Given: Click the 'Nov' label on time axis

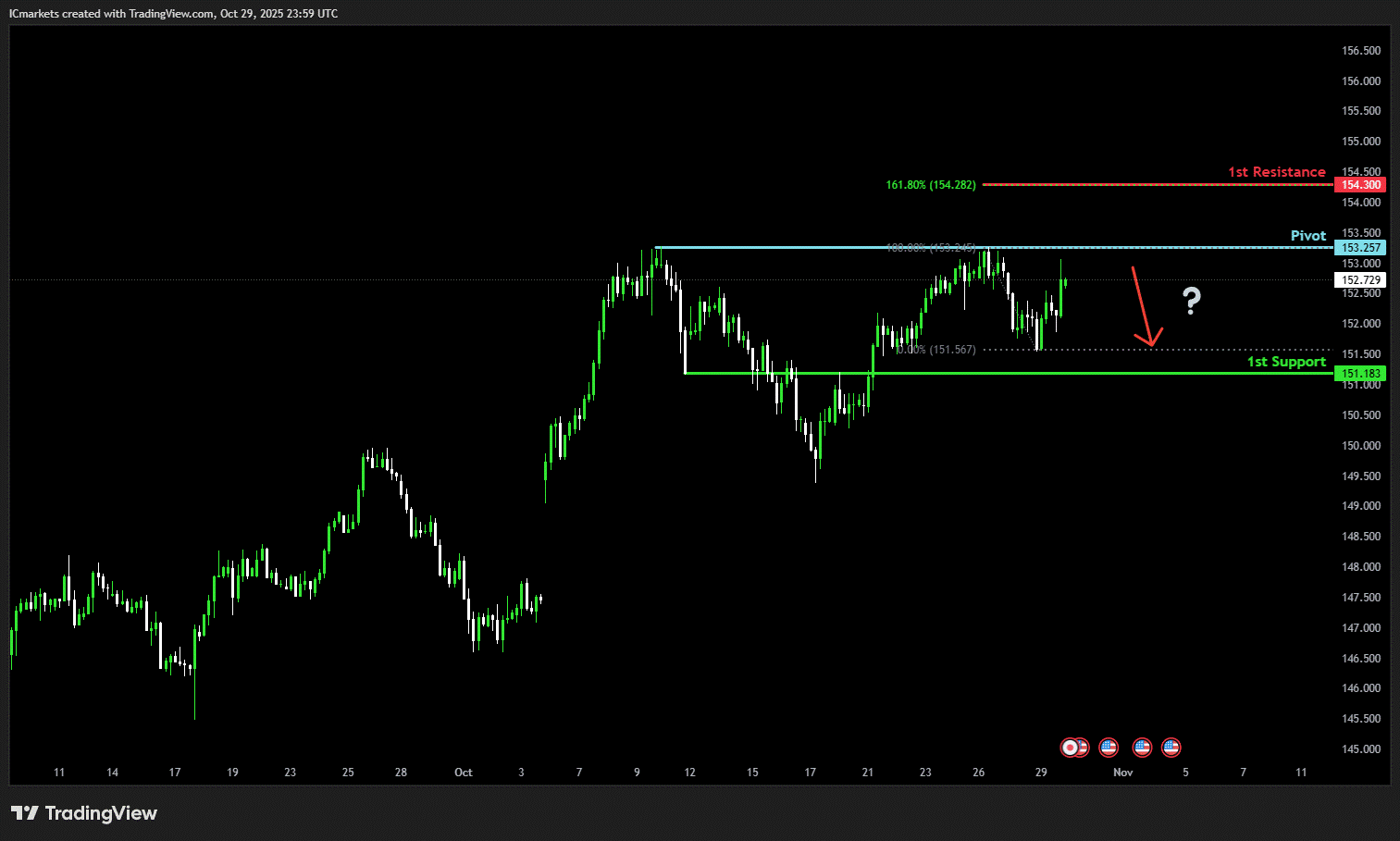Looking at the screenshot, I should [1122, 773].
